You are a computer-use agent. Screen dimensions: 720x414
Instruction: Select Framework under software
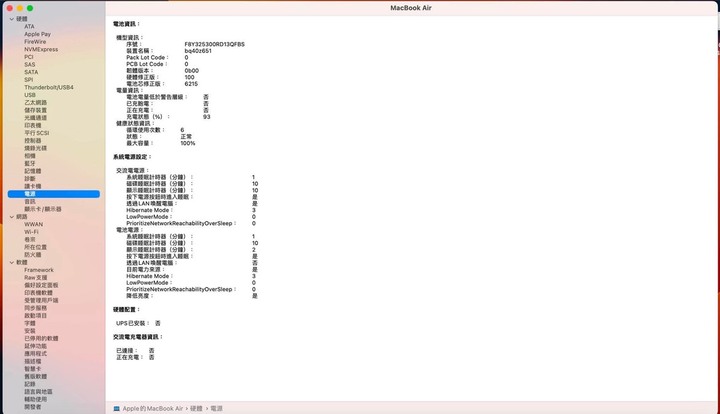[39, 270]
